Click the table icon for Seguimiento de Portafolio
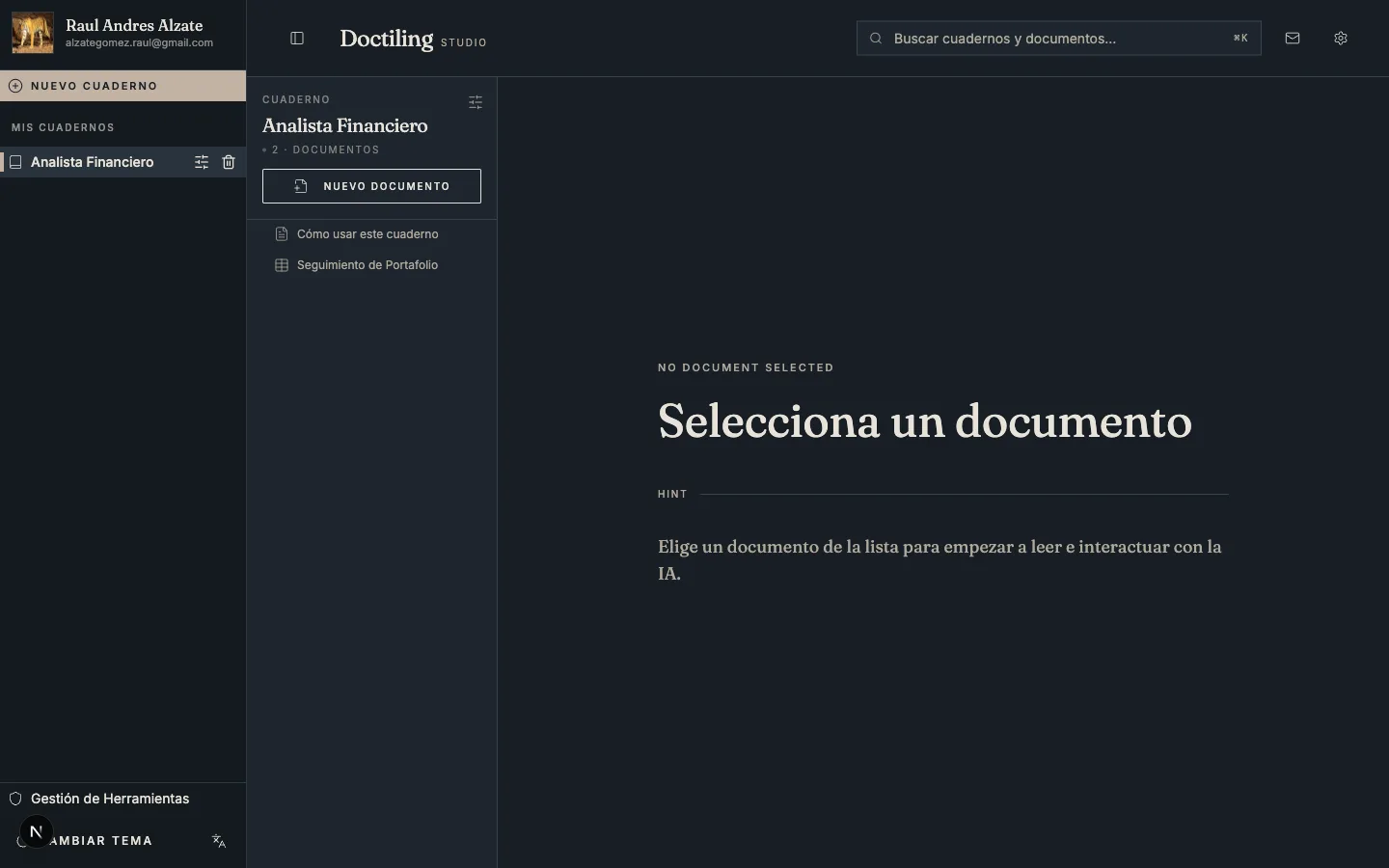1389x868 pixels. pyautogui.click(x=282, y=265)
